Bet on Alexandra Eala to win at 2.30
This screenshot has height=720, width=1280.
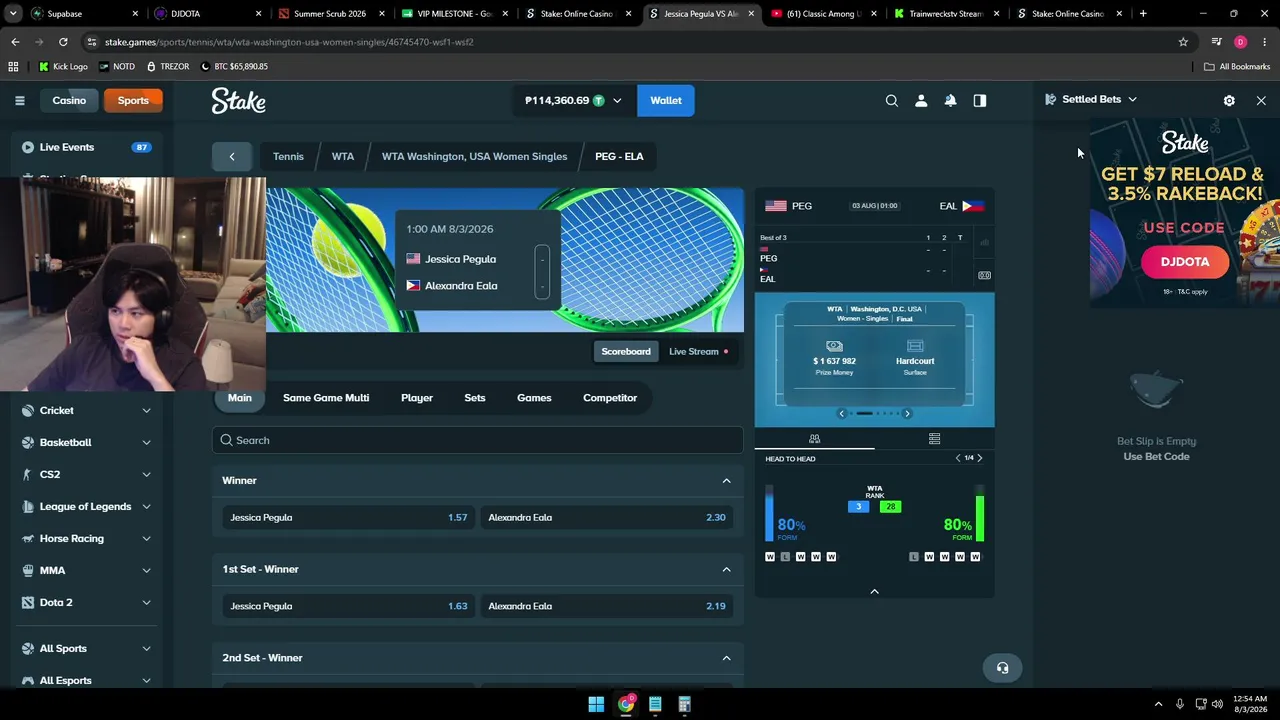click(x=607, y=517)
